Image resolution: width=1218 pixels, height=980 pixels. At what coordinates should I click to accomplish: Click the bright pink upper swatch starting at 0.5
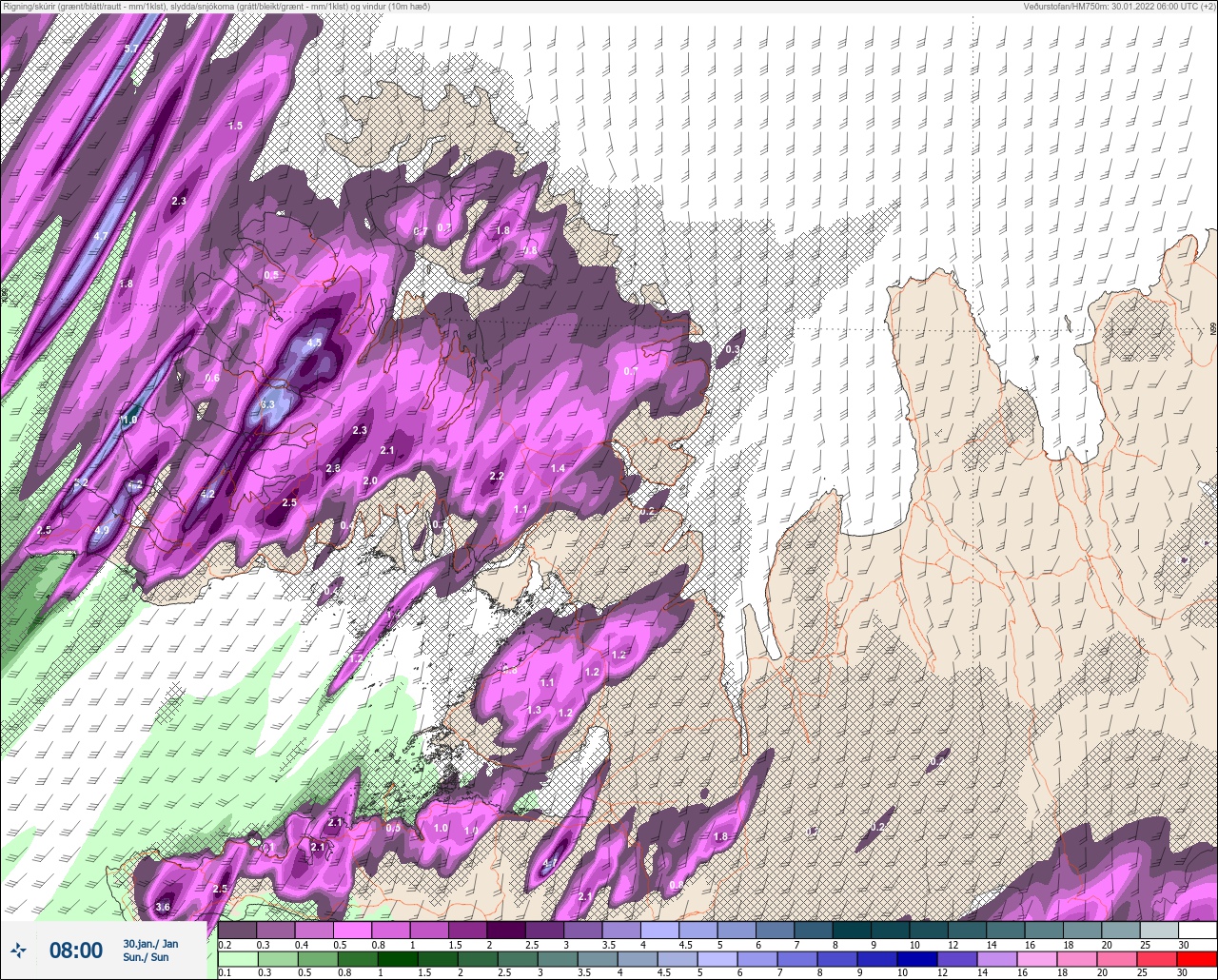point(353,930)
